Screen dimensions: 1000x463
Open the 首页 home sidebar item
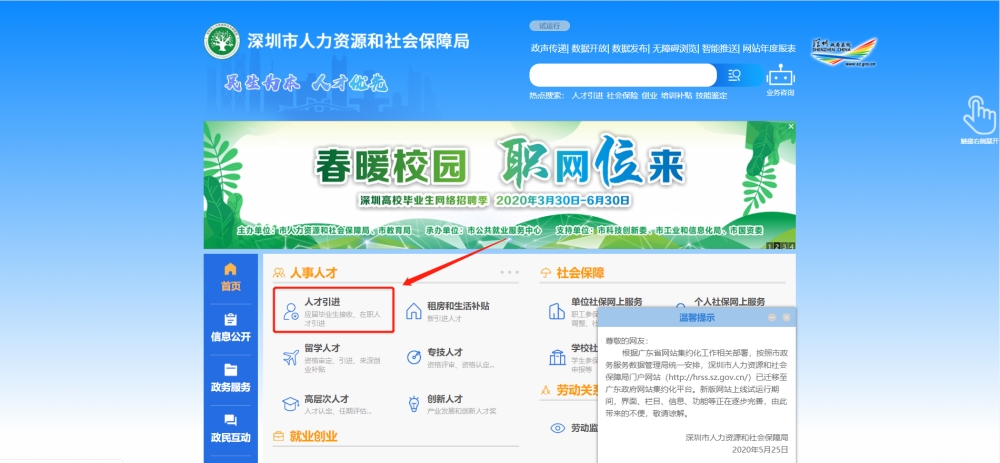click(x=230, y=277)
